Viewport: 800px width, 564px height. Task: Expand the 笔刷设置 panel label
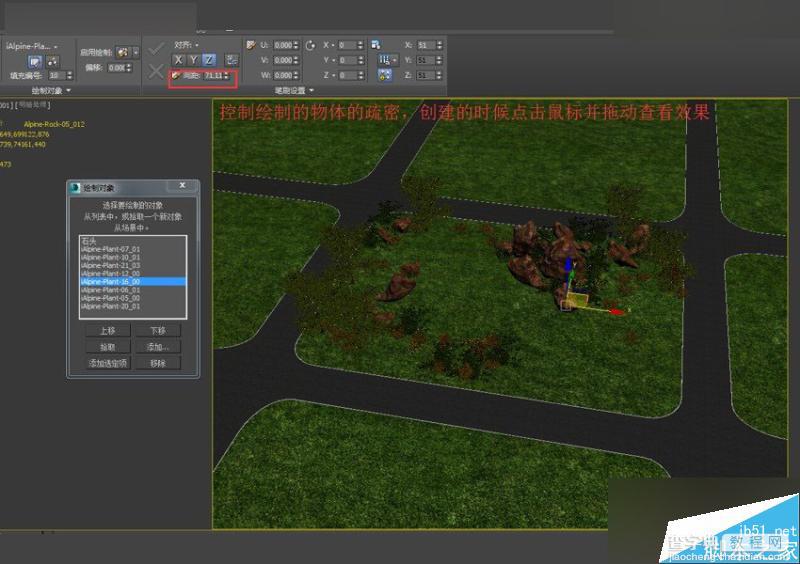(294, 91)
